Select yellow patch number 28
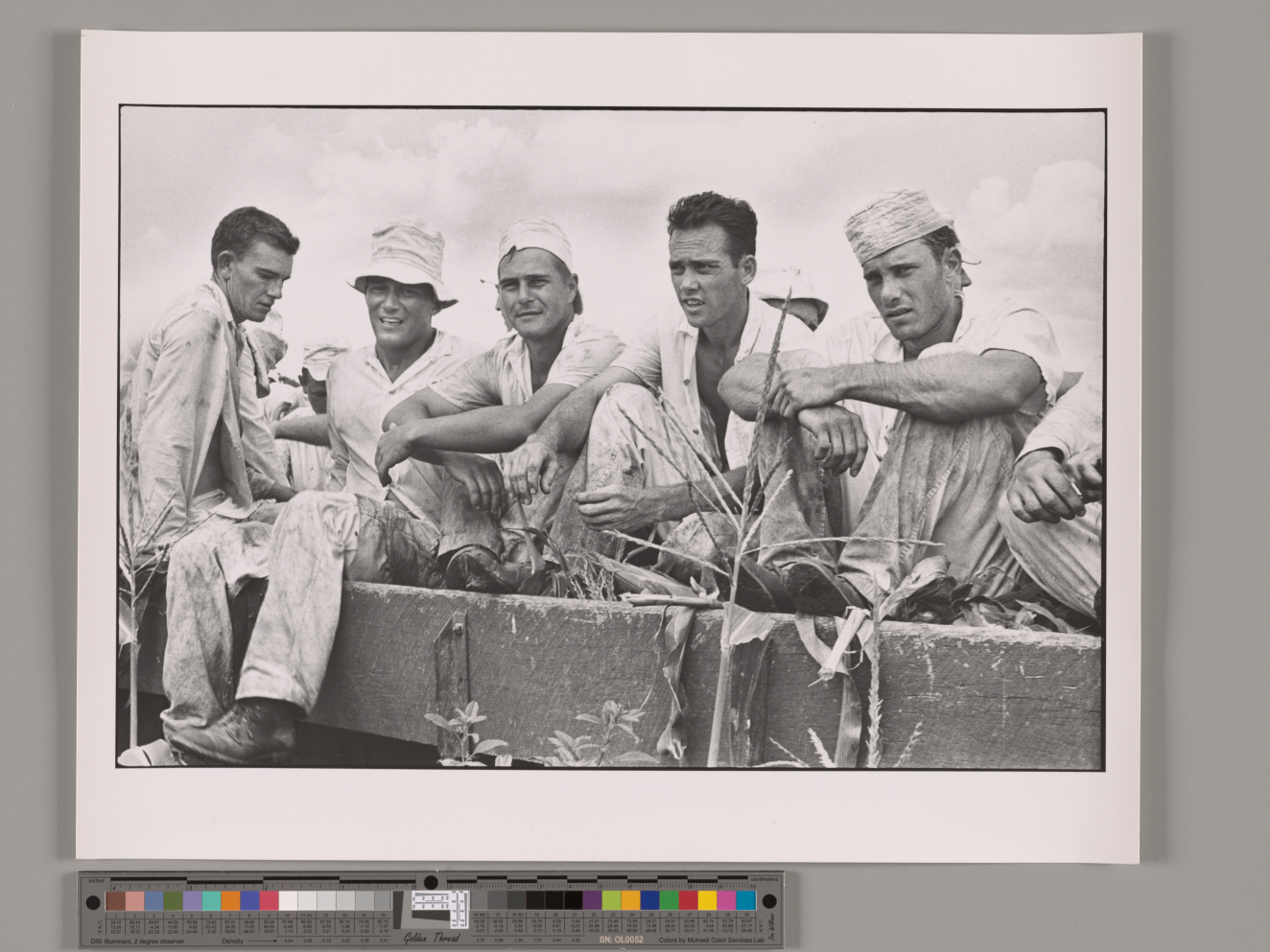 pyautogui.click(x=707, y=900)
